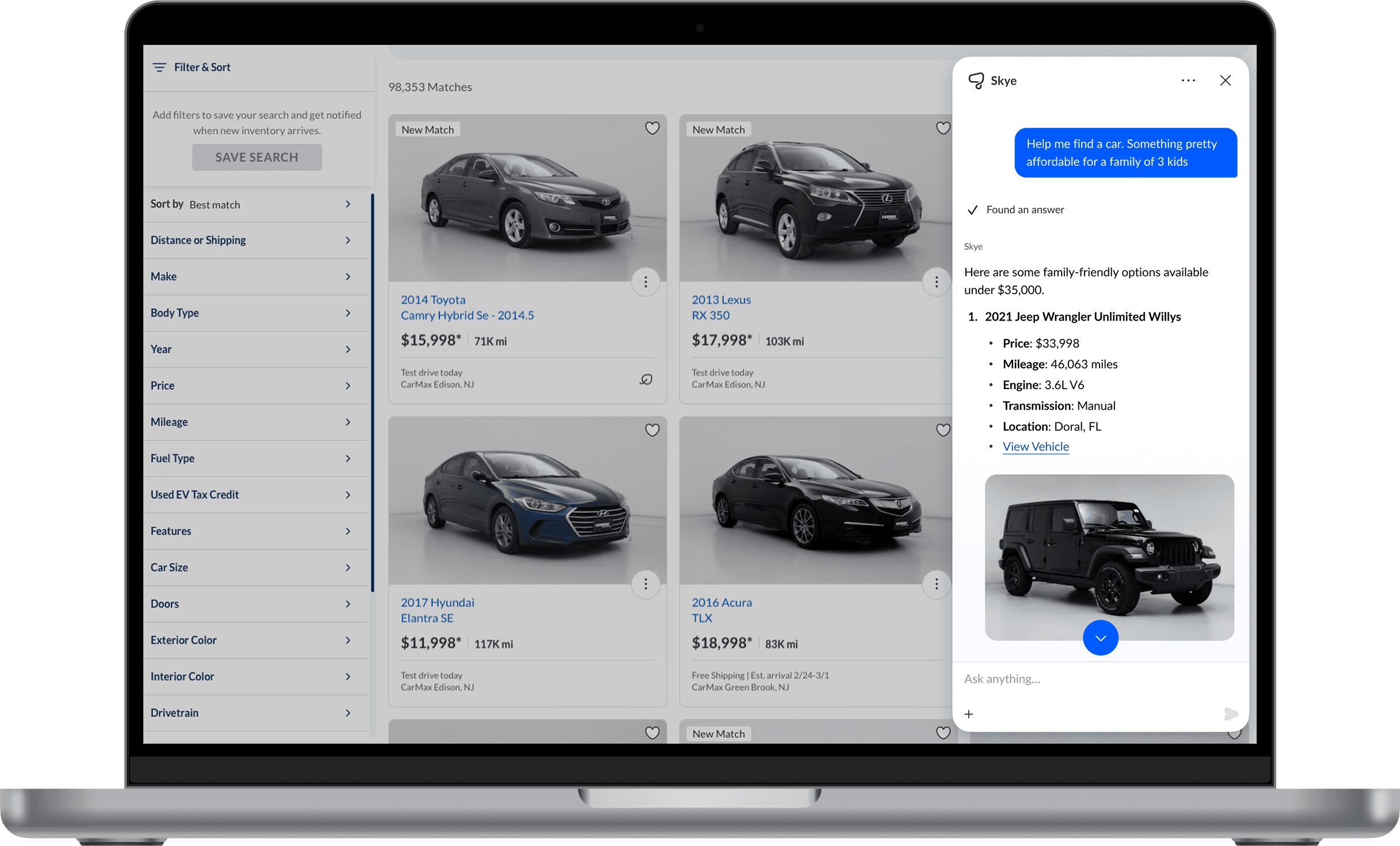Click the three-dot options icon on 2013 Lexus RX 350

coord(934,282)
